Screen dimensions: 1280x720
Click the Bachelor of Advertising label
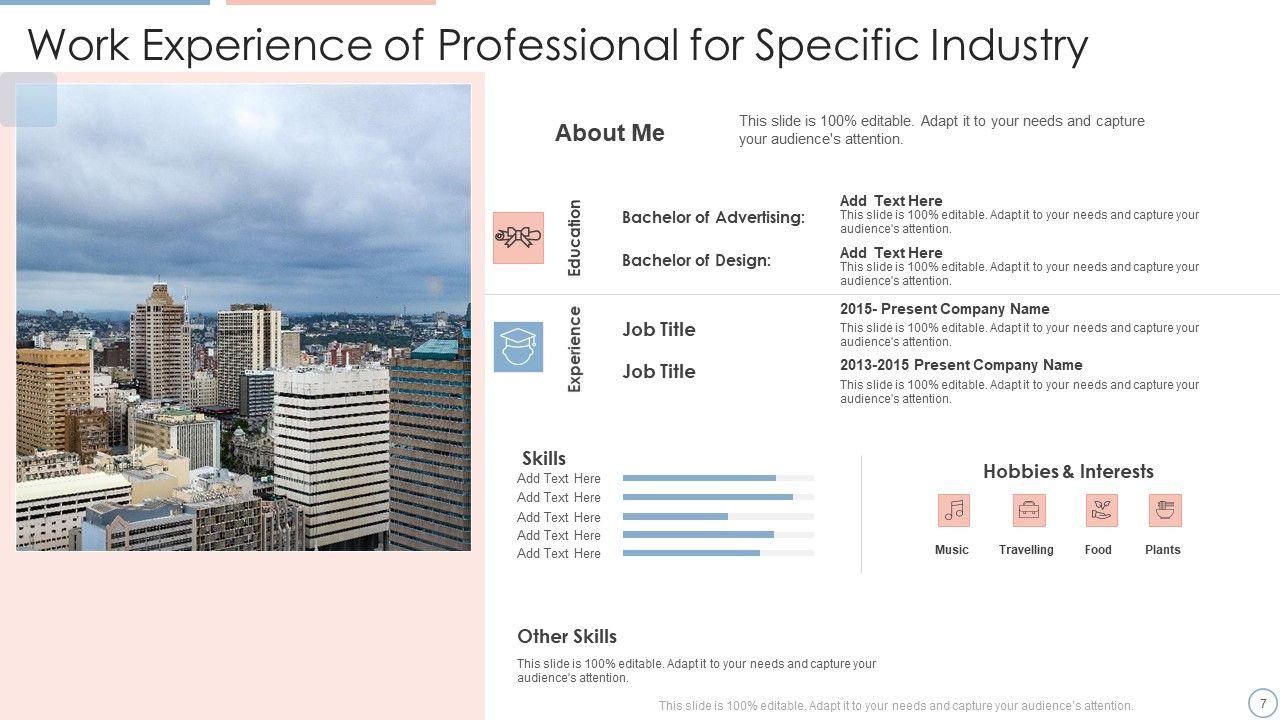click(x=713, y=217)
